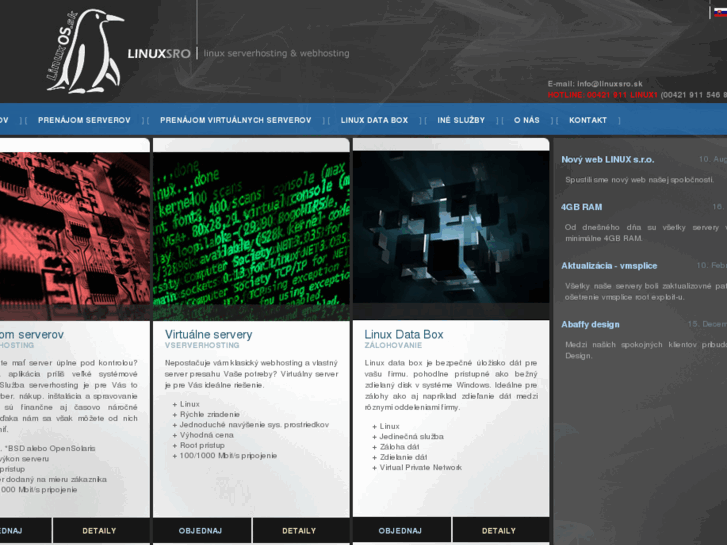Click Objednaj under Virtuálne servery
Viewport: 727px width, 545px height.
pyautogui.click(x=201, y=531)
